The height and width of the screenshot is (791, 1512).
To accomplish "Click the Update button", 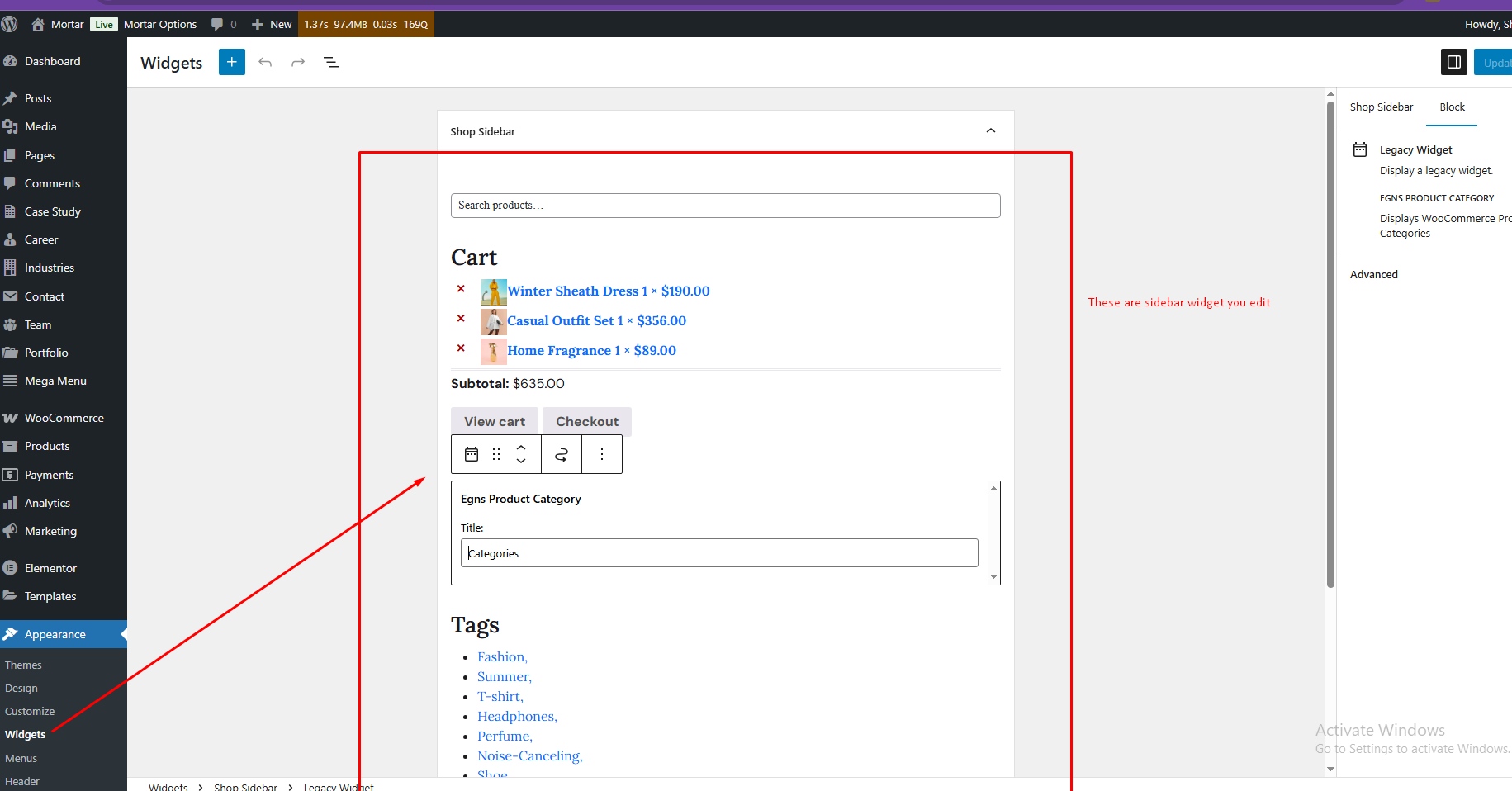I will [1494, 63].
